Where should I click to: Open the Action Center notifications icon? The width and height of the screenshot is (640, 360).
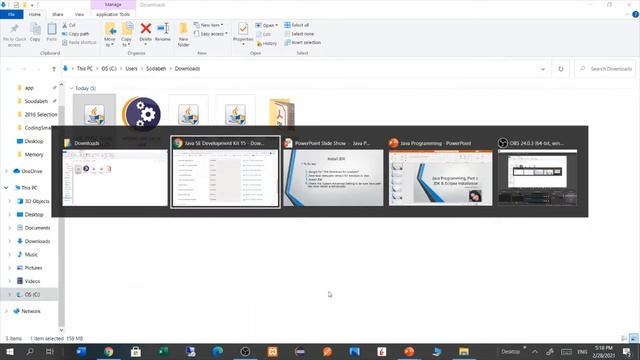pyautogui.click(x=627, y=352)
